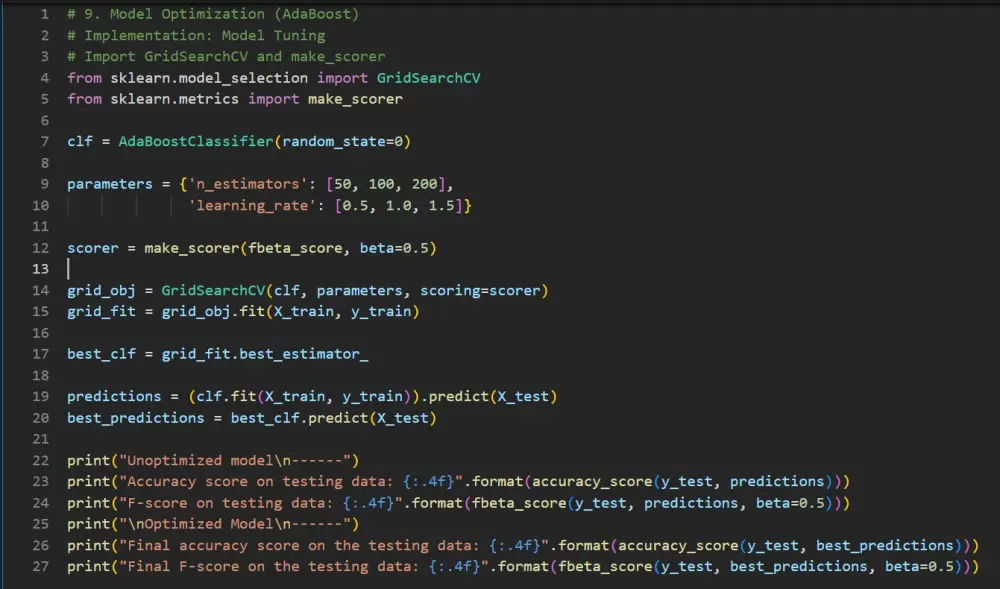Click the comment '# 9. Model Optimization (AdaBoost)'
This screenshot has height=589, width=1000.
(x=213, y=14)
